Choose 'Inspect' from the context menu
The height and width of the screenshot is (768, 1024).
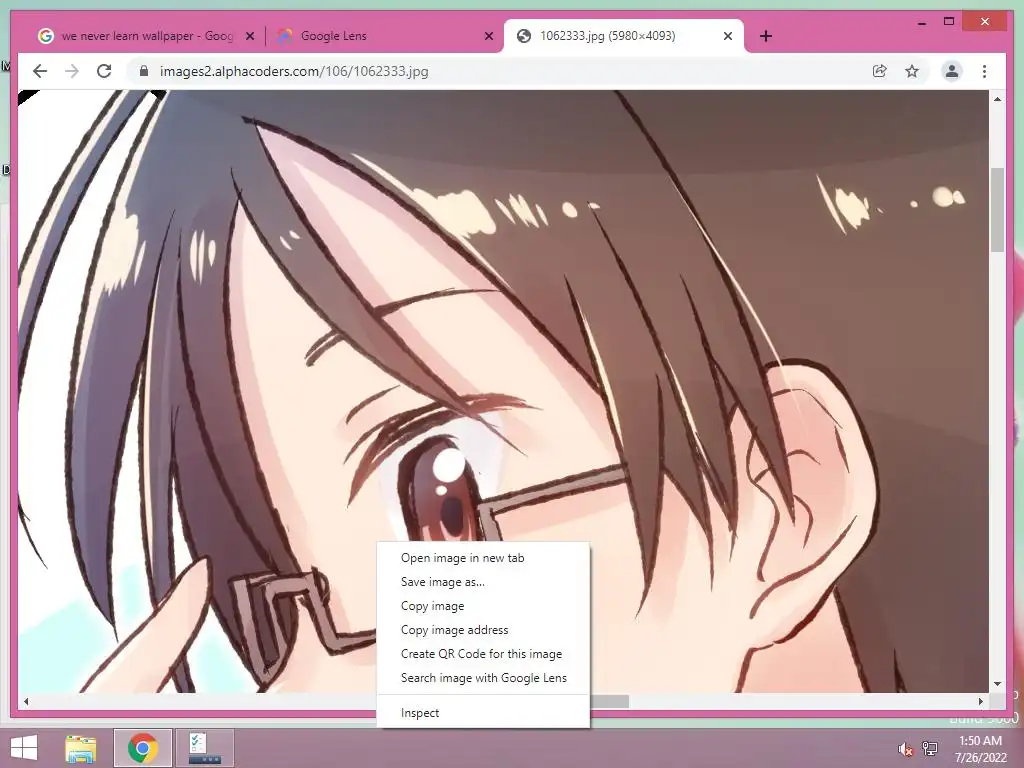pos(483,713)
